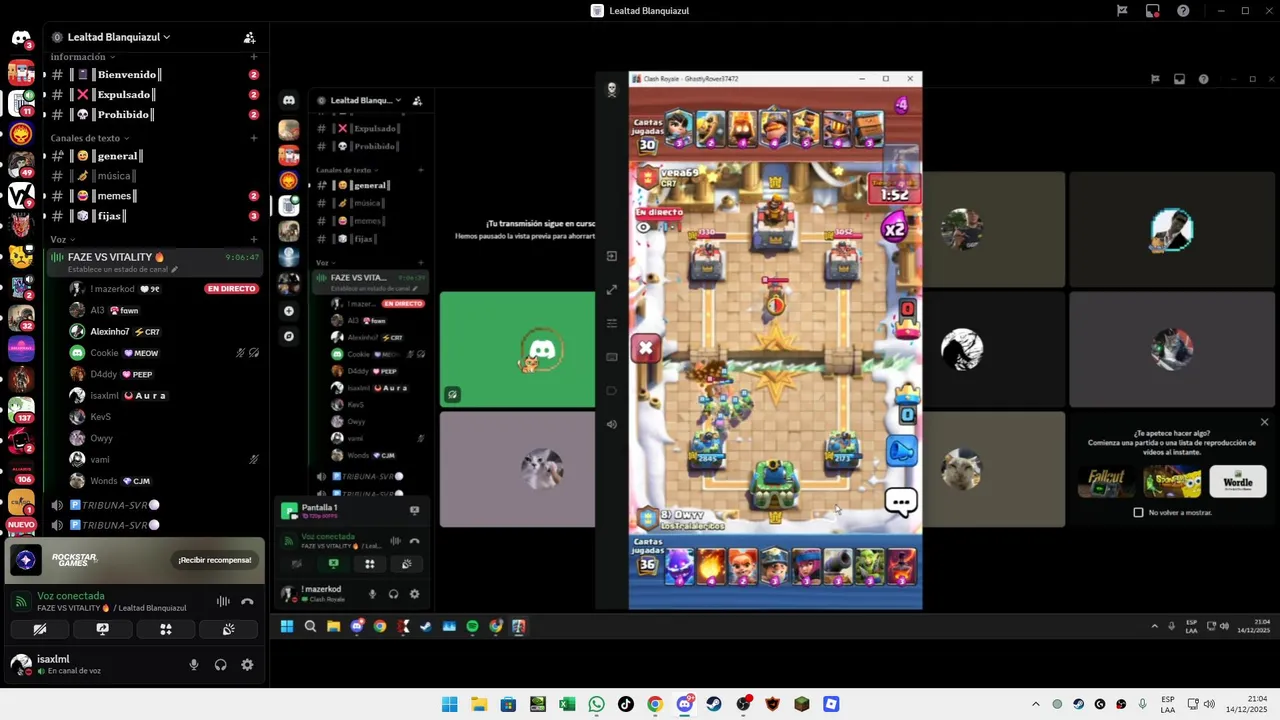Open Rockstar Games quest icon

coord(26,560)
